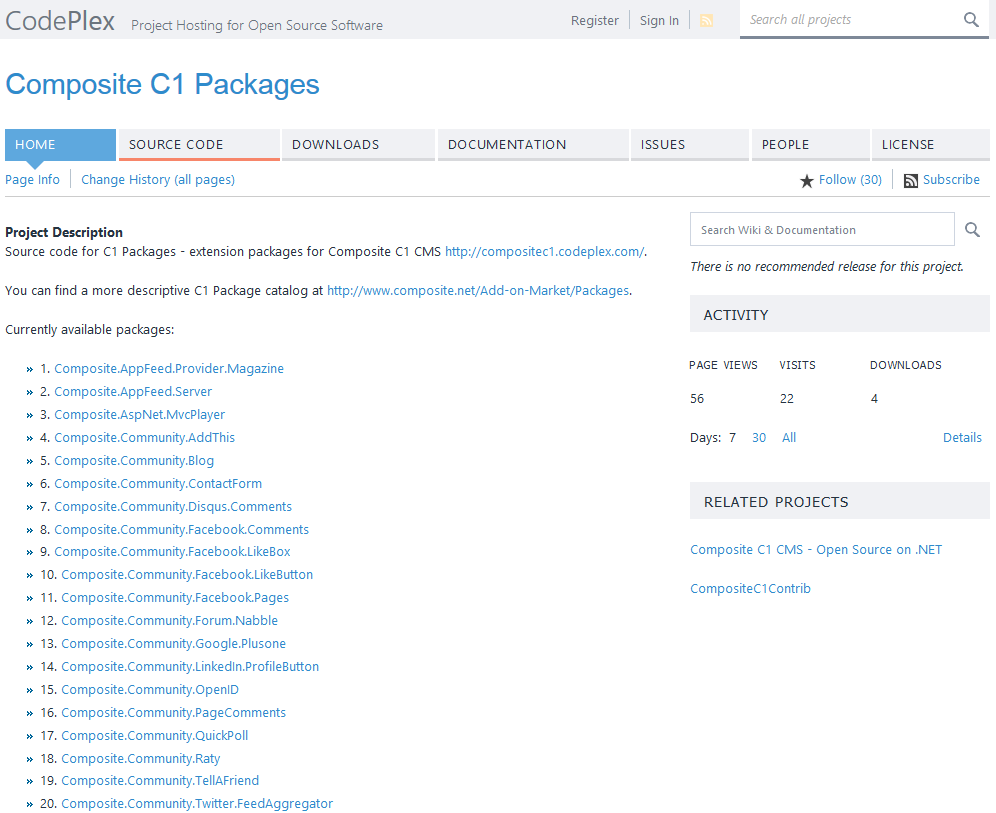View the LICENSE tab
The width and height of the screenshot is (996, 813).
(931, 145)
